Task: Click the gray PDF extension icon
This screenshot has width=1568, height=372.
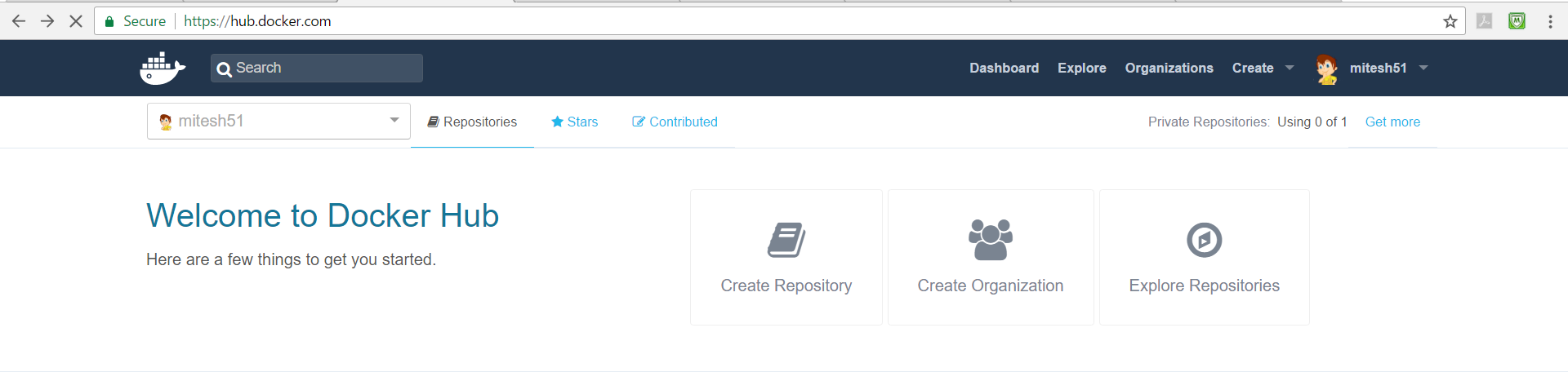Action: (1485, 21)
